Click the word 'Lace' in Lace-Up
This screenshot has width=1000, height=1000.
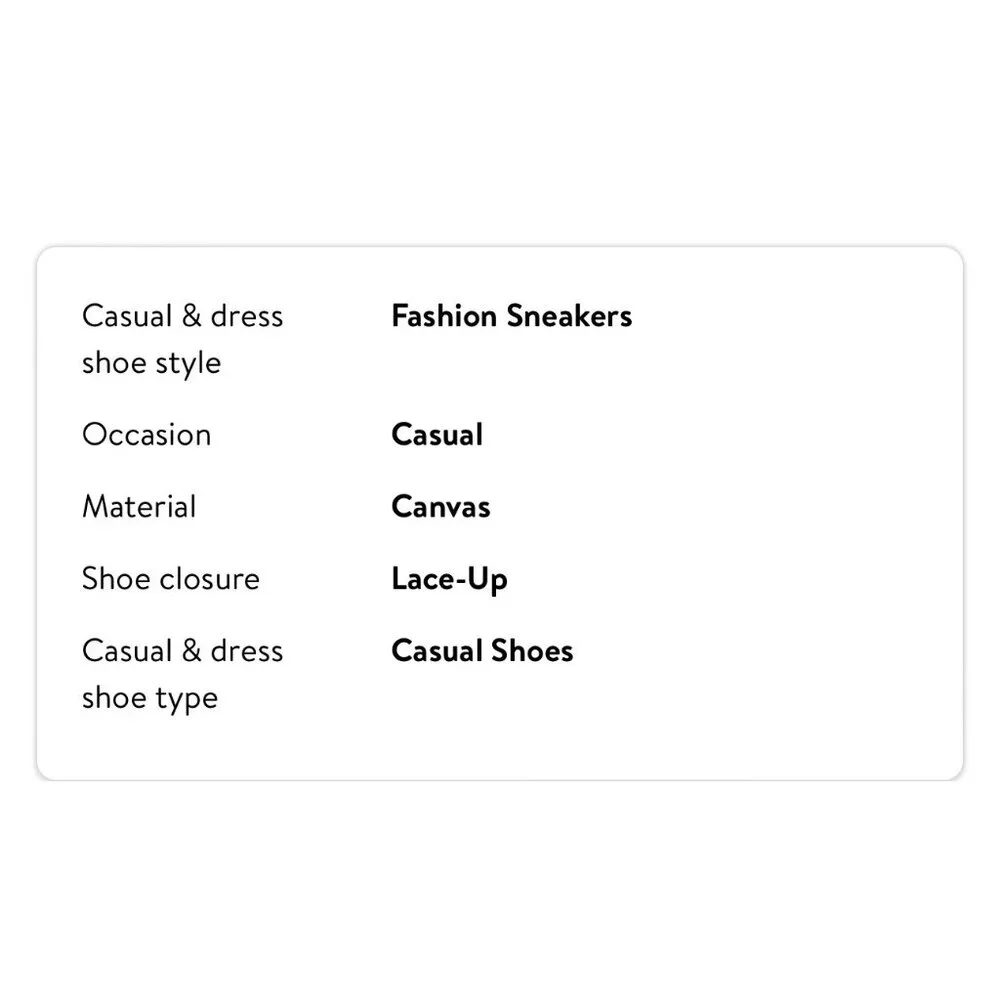click(x=423, y=578)
